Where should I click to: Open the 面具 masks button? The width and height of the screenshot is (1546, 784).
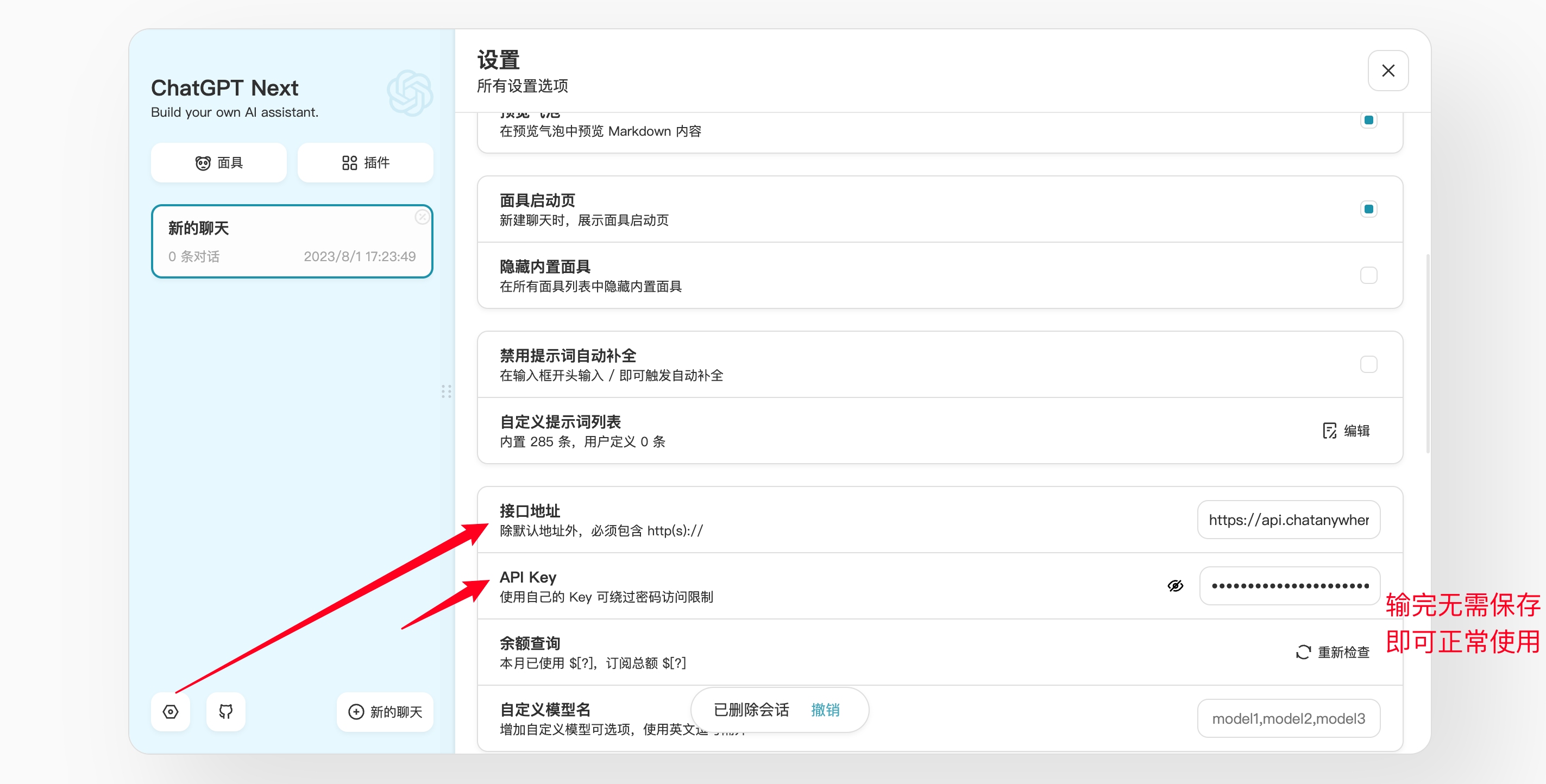coord(218,162)
